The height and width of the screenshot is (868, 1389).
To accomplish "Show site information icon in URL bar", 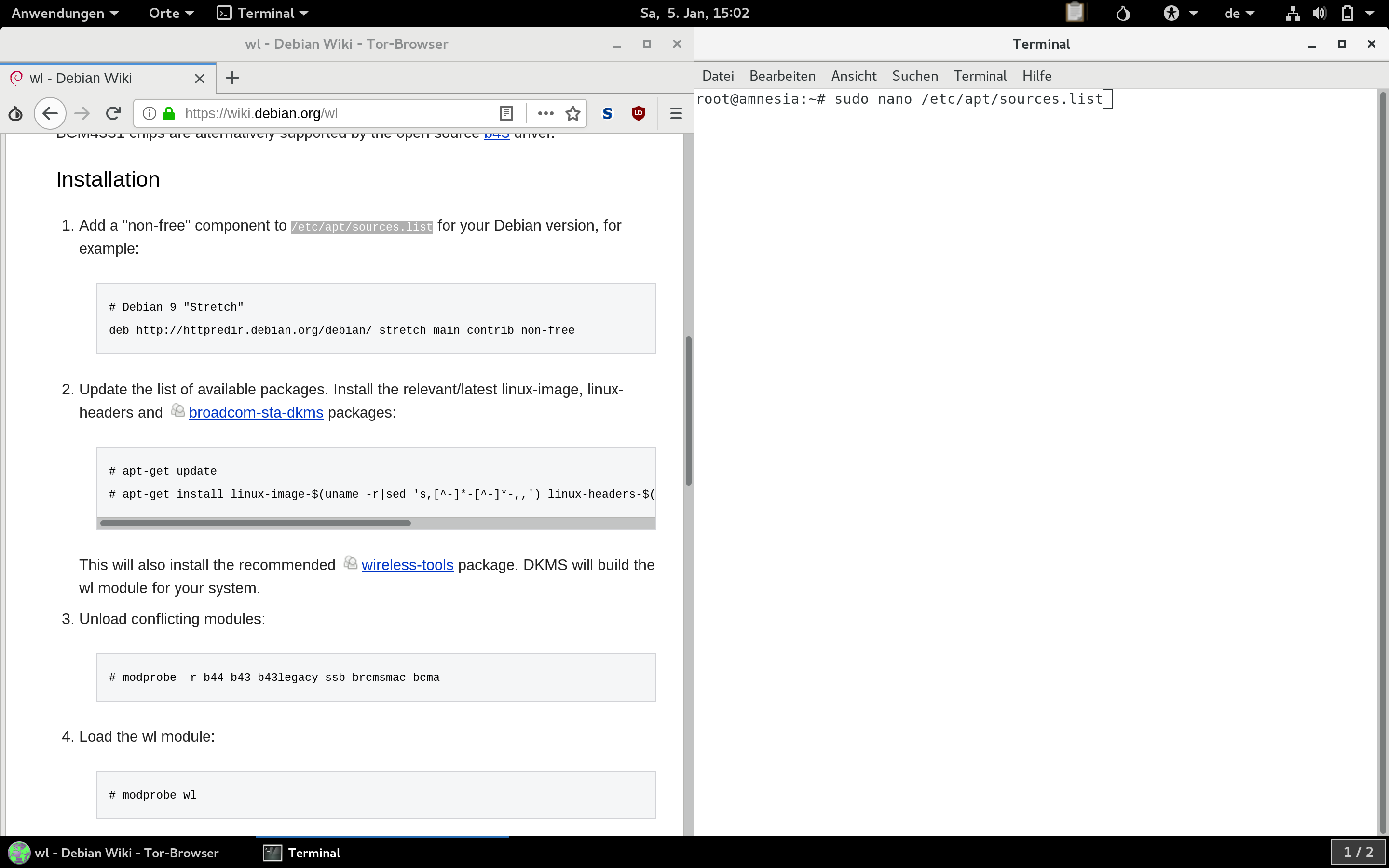I will coord(149,114).
